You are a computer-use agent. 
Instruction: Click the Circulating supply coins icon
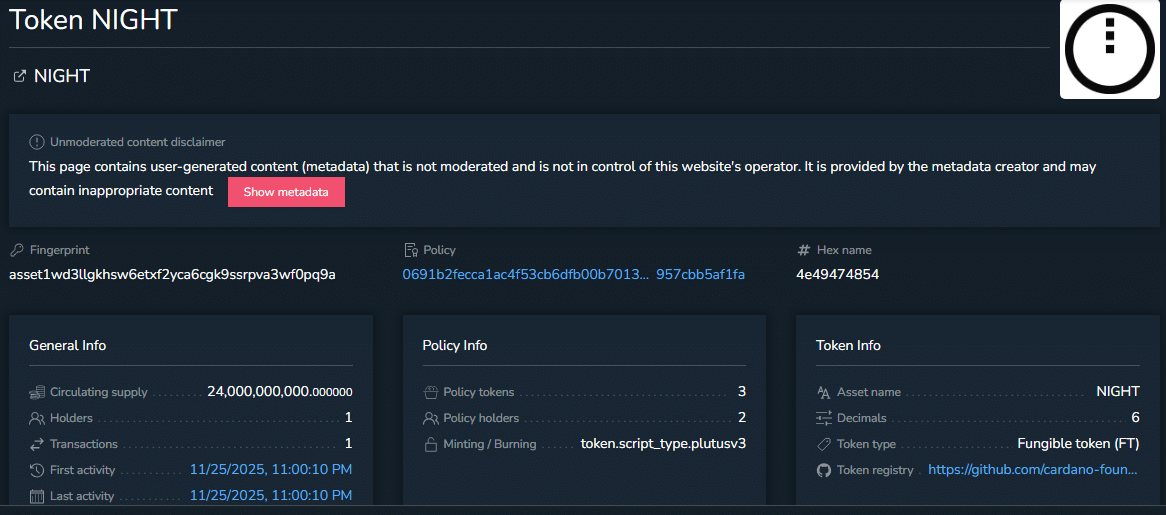[x=37, y=392]
